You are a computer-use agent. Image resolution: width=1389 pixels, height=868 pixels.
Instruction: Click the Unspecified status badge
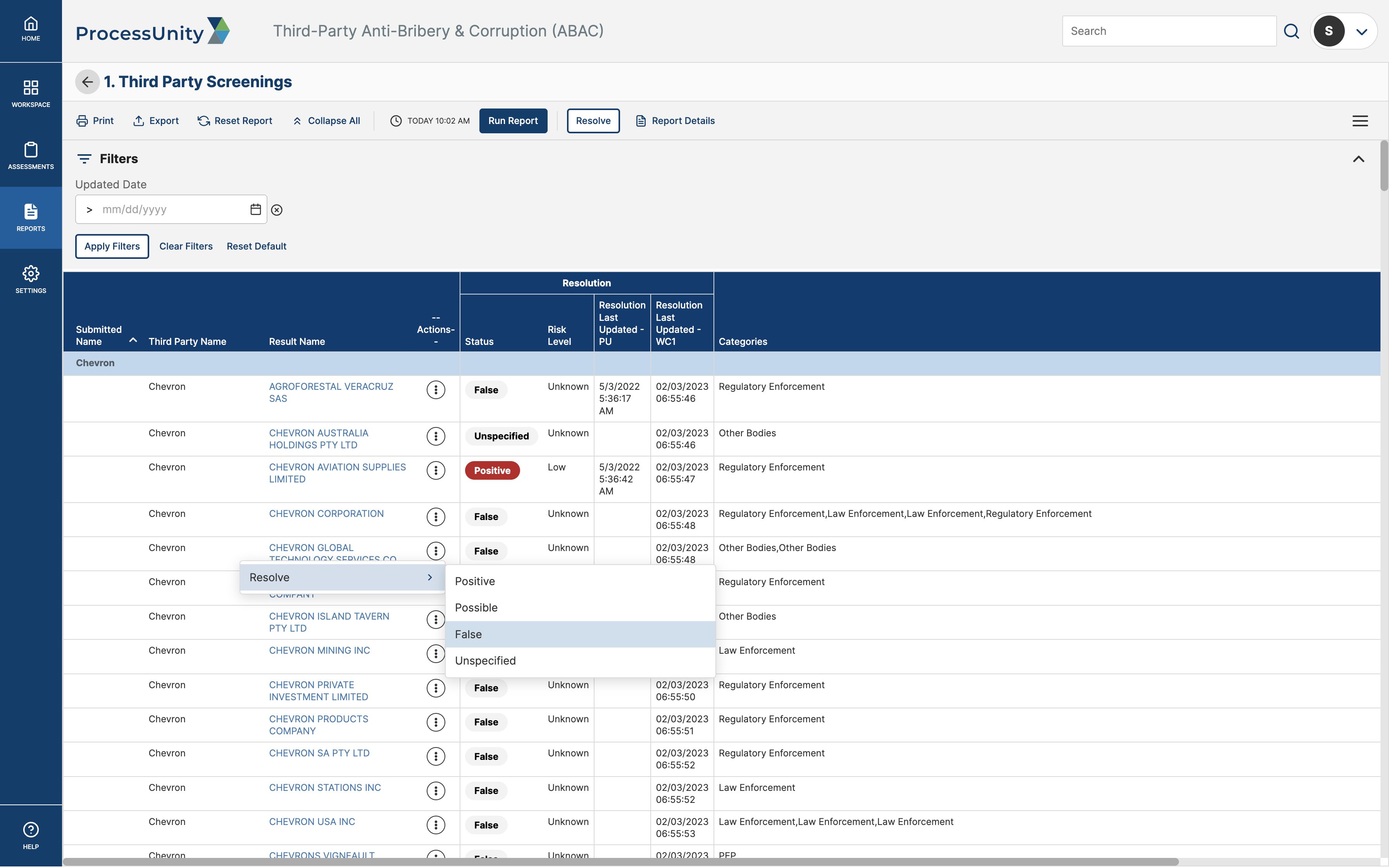(501, 436)
